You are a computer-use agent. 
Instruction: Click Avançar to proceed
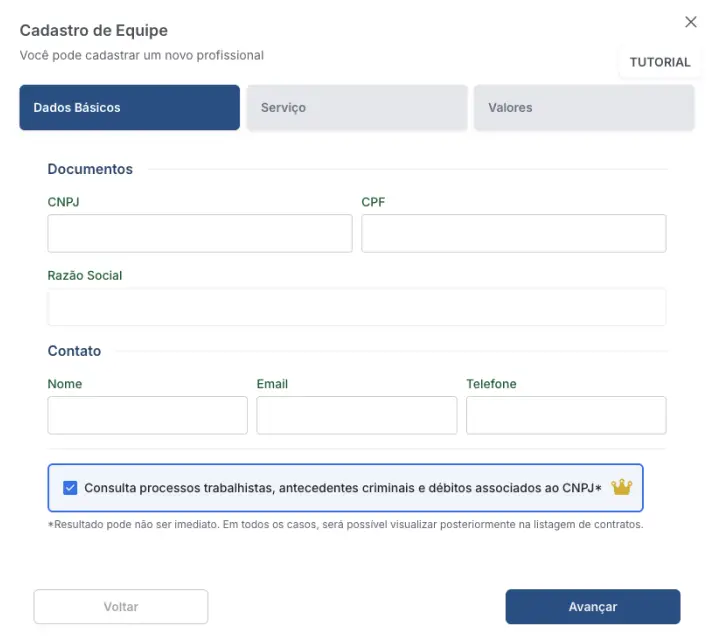592,607
